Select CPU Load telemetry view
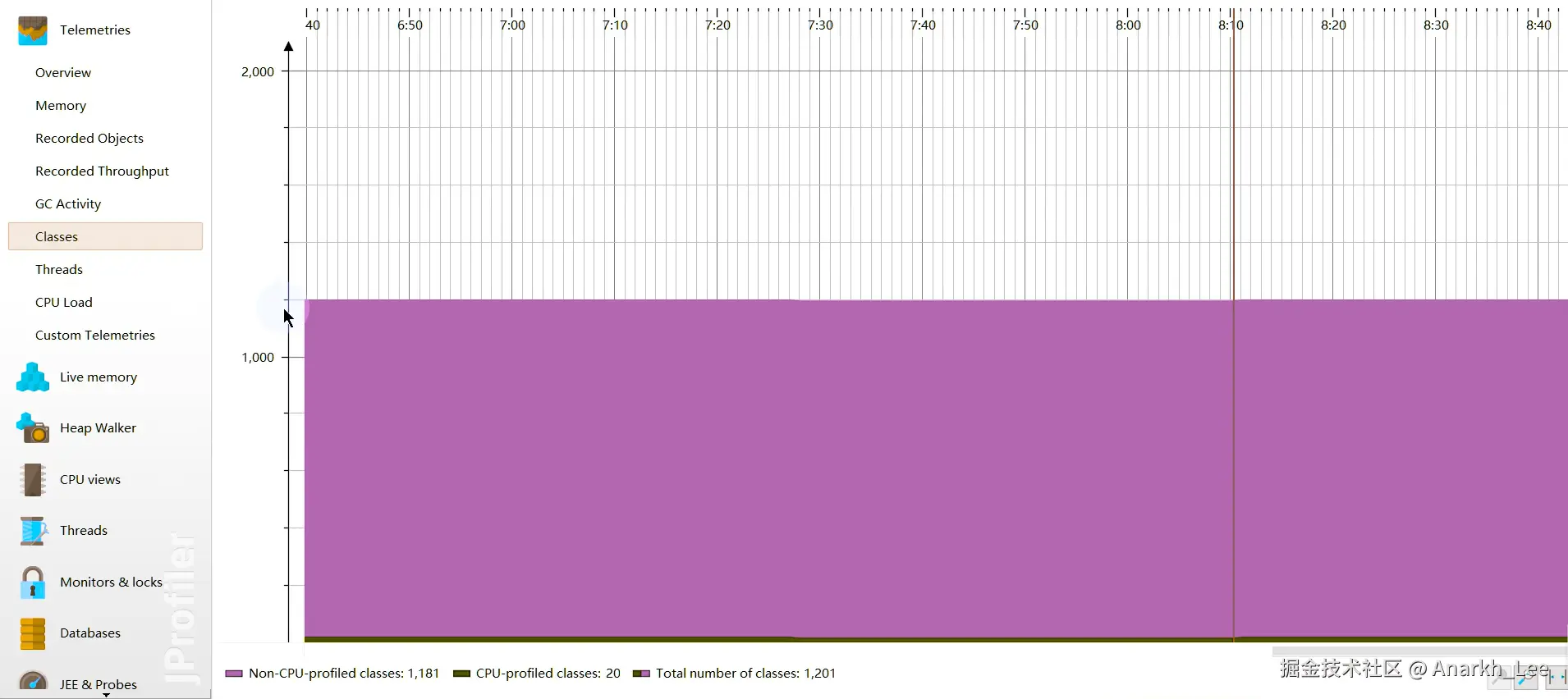 pyautogui.click(x=64, y=302)
